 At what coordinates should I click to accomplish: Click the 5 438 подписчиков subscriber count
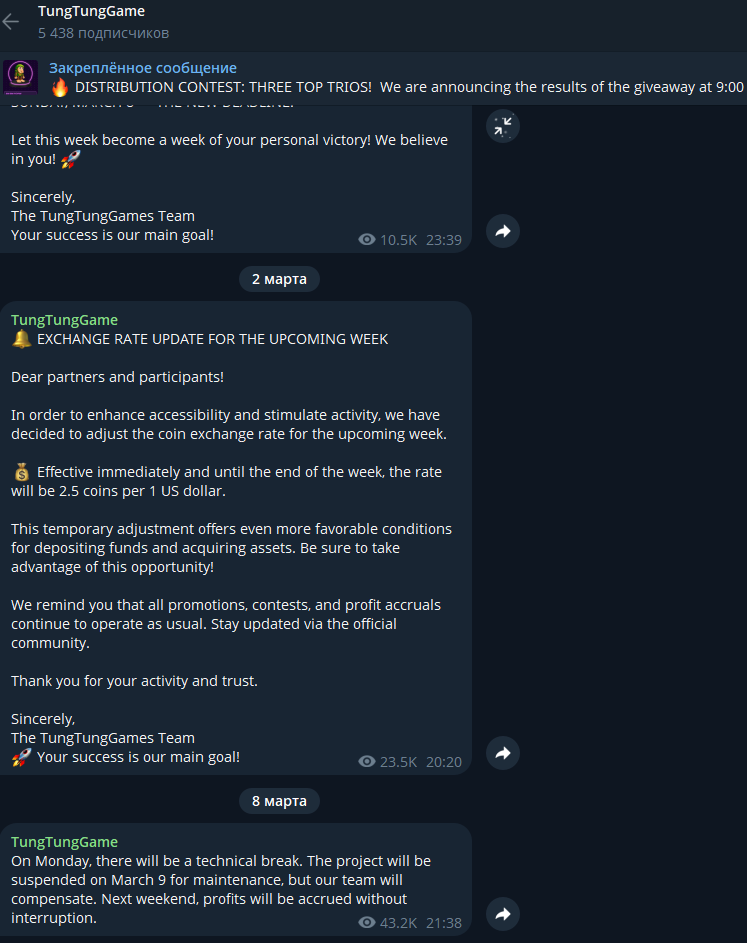pyautogui.click(x=103, y=33)
